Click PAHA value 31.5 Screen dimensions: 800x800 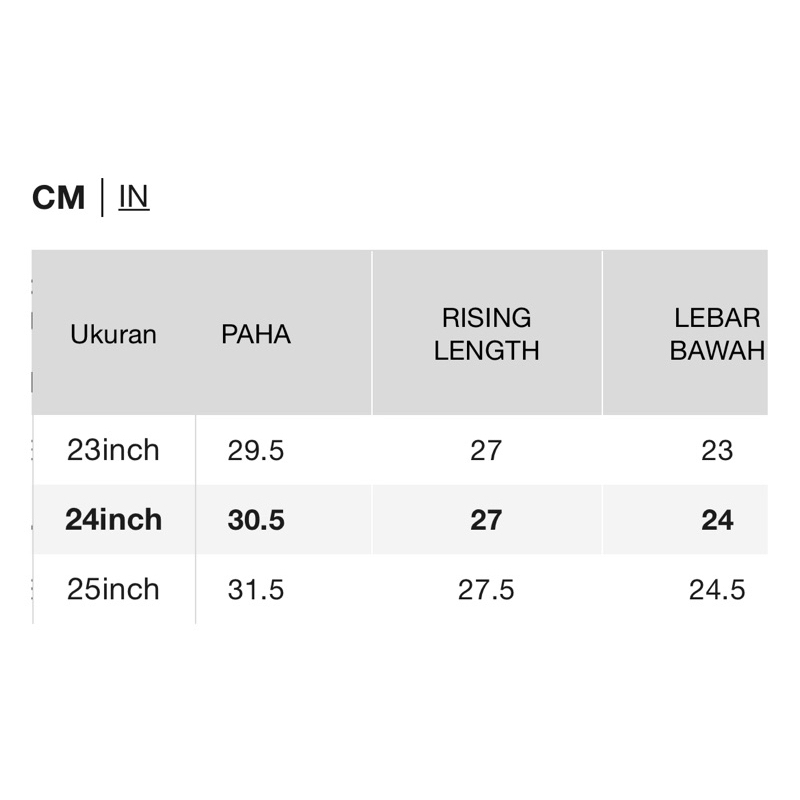(x=256, y=590)
